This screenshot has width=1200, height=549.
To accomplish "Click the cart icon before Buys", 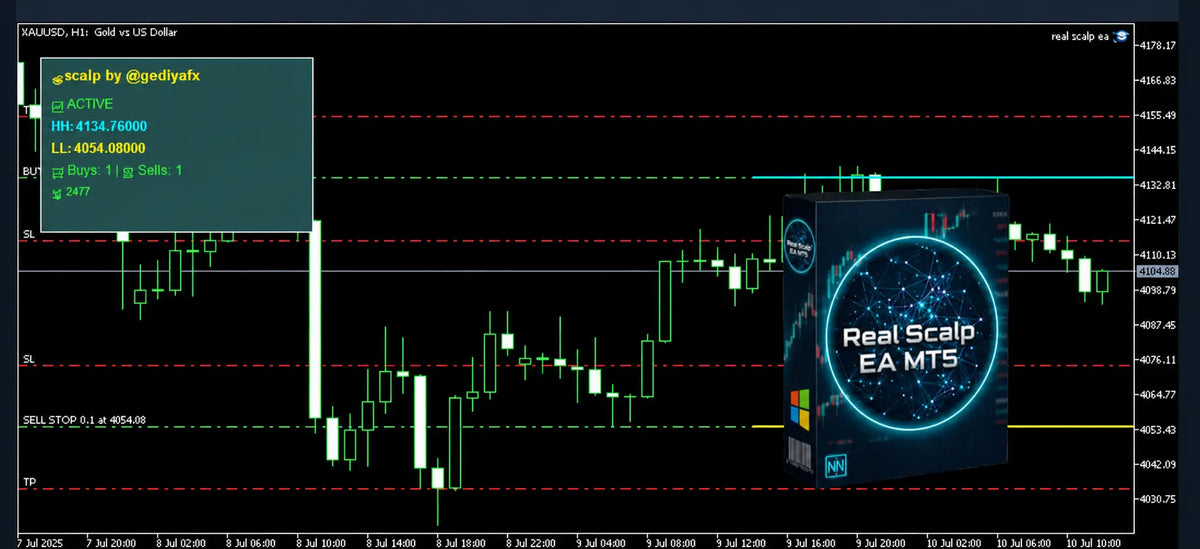I will tap(57, 171).
